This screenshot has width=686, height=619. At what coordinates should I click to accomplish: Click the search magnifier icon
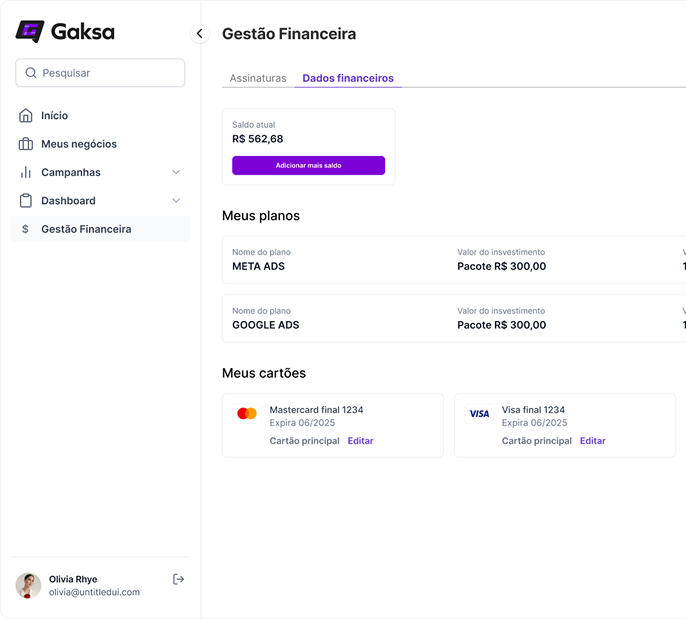click(31, 73)
